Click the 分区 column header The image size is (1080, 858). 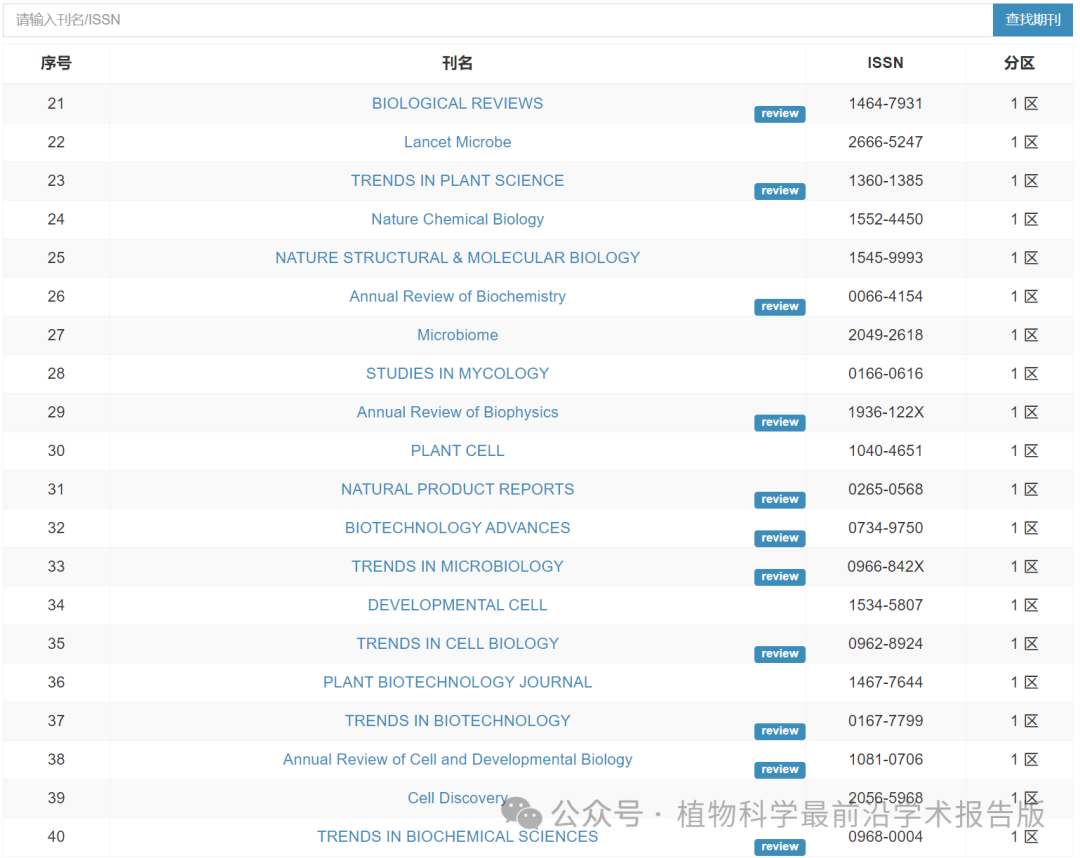[x=1019, y=63]
